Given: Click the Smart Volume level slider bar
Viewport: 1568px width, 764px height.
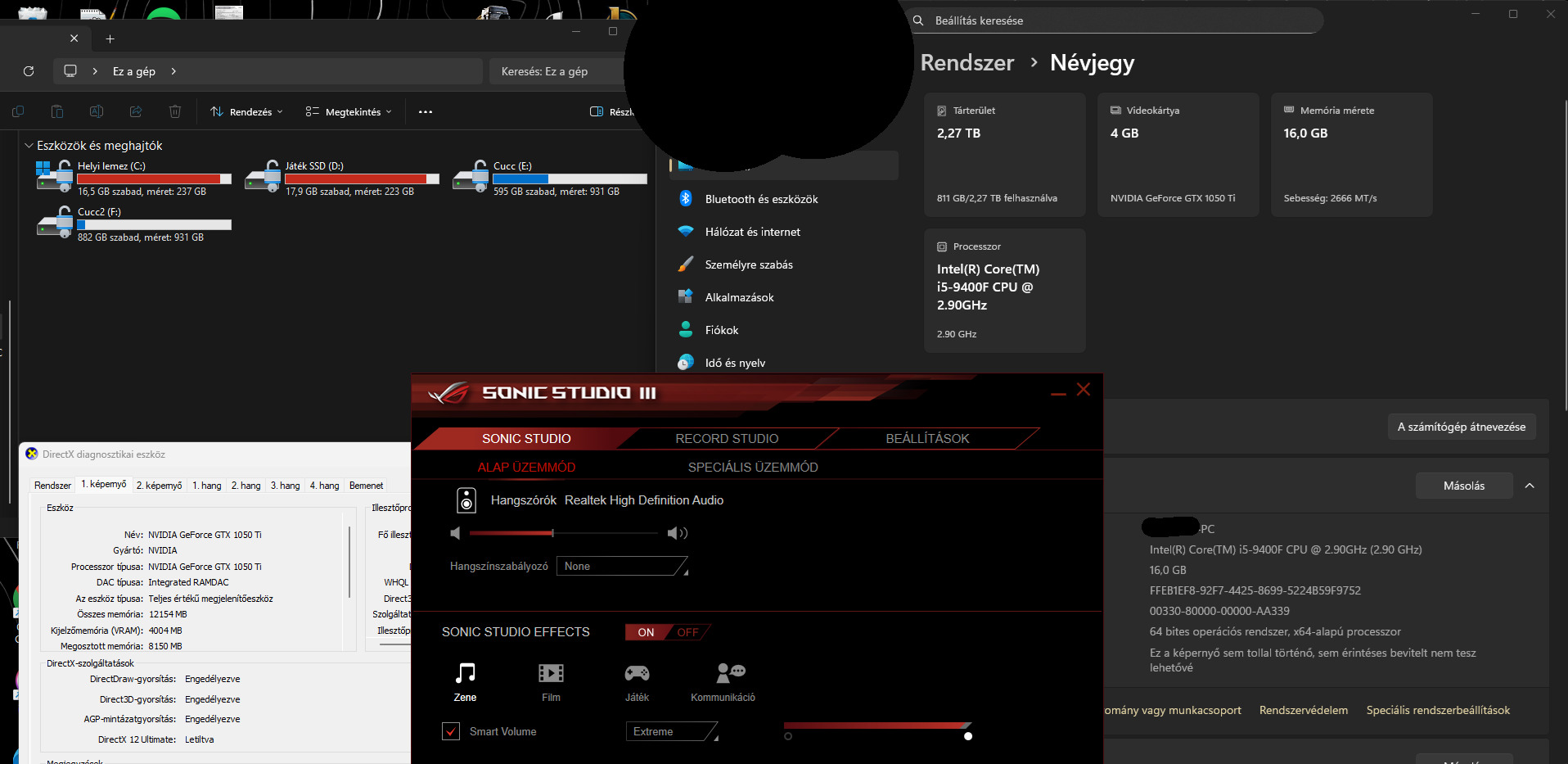Looking at the screenshot, I should click(x=877, y=726).
